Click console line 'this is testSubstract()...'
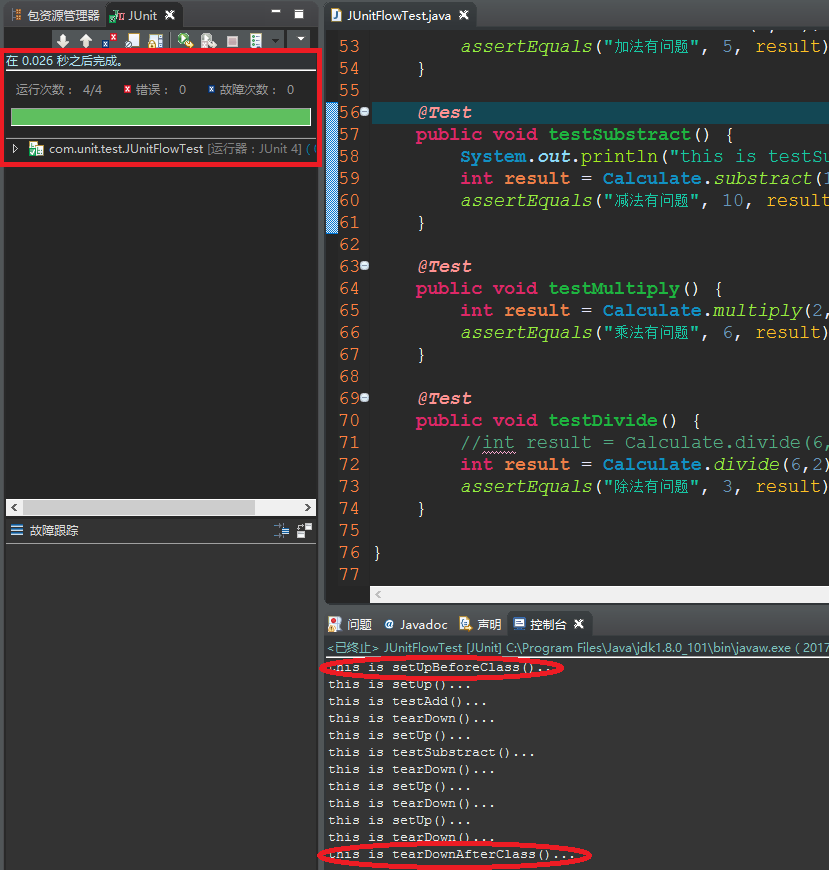This screenshot has height=870, width=829. click(431, 752)
